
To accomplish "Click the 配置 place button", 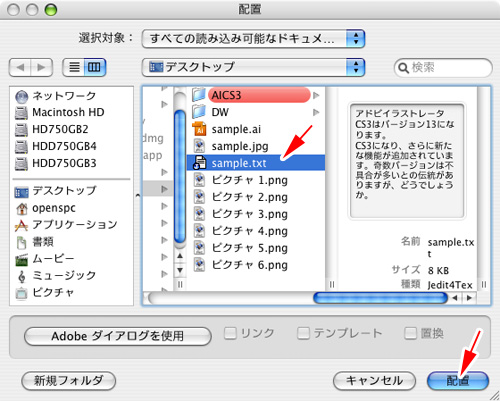I will click(x=458, y=380).
